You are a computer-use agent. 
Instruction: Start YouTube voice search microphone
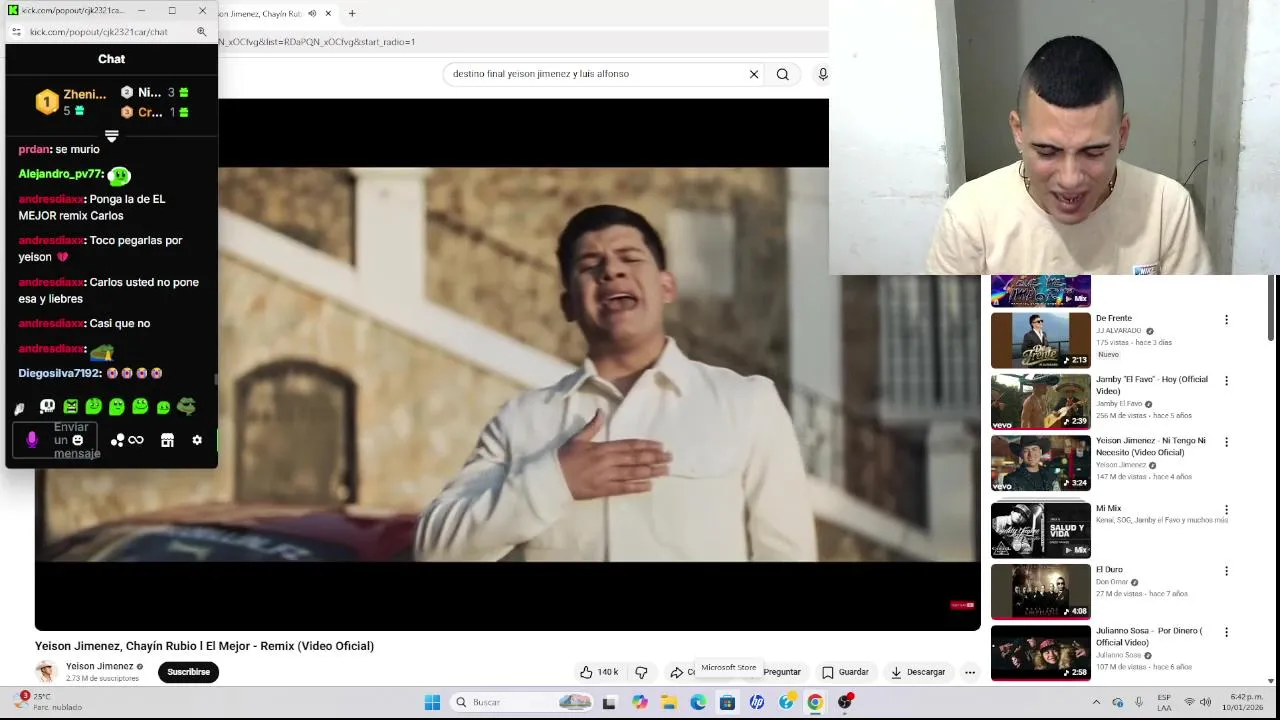[x=822, y=74]
